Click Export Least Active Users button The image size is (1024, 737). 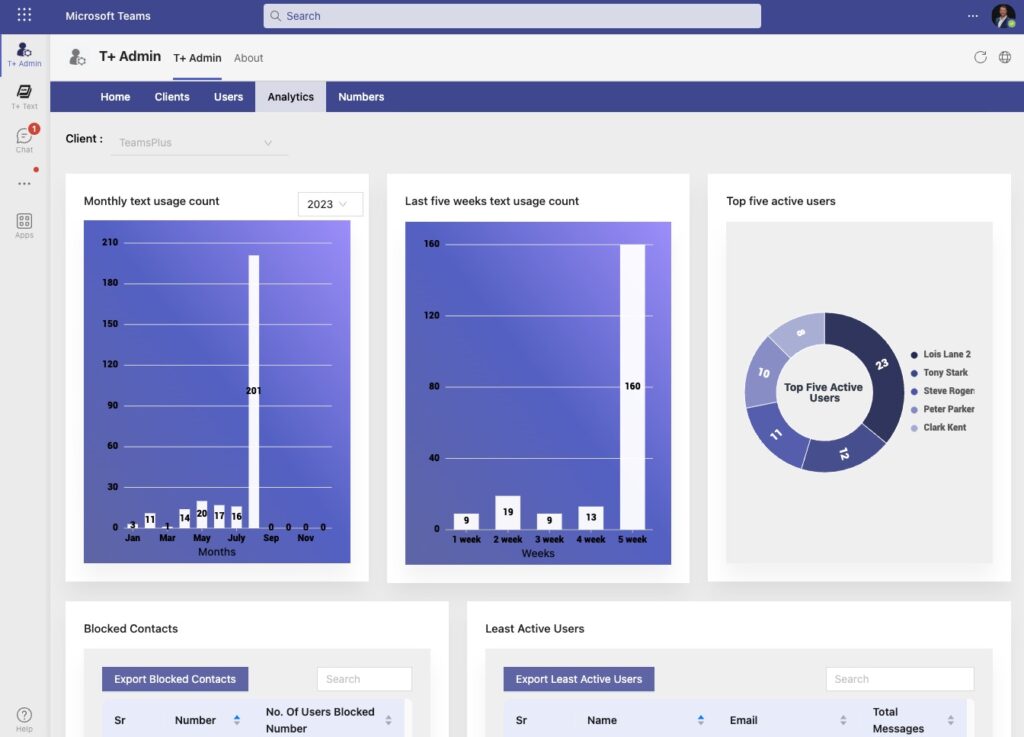pos(578,679)
